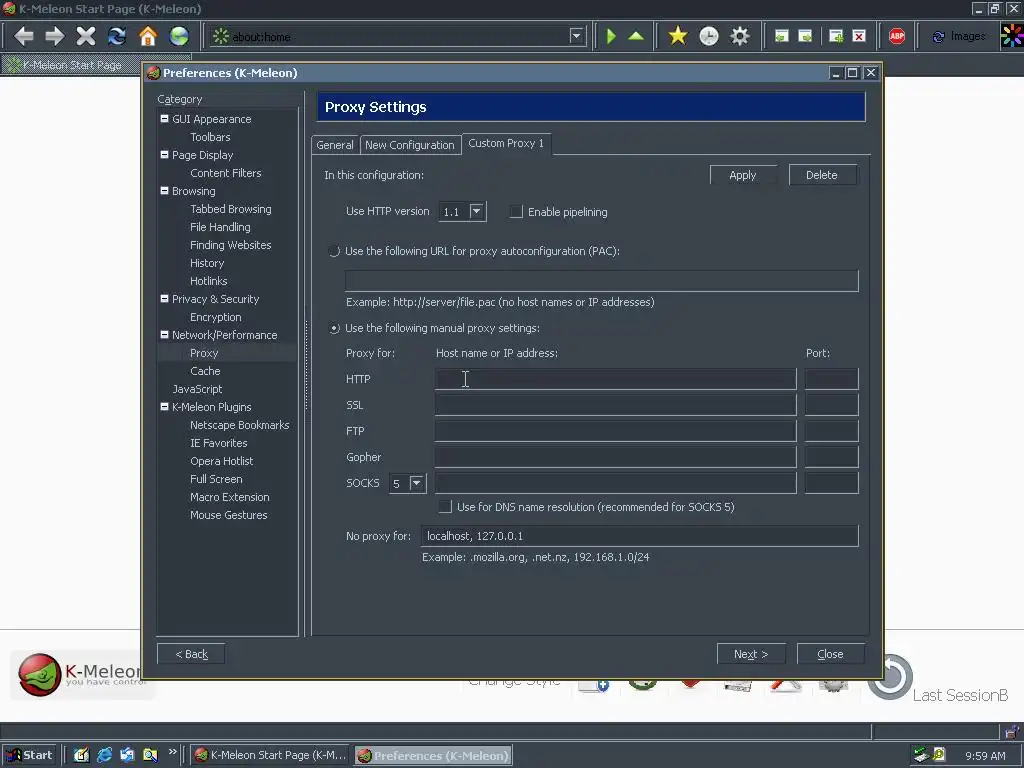Select Toolbars in category tree

tap(210, 137)
